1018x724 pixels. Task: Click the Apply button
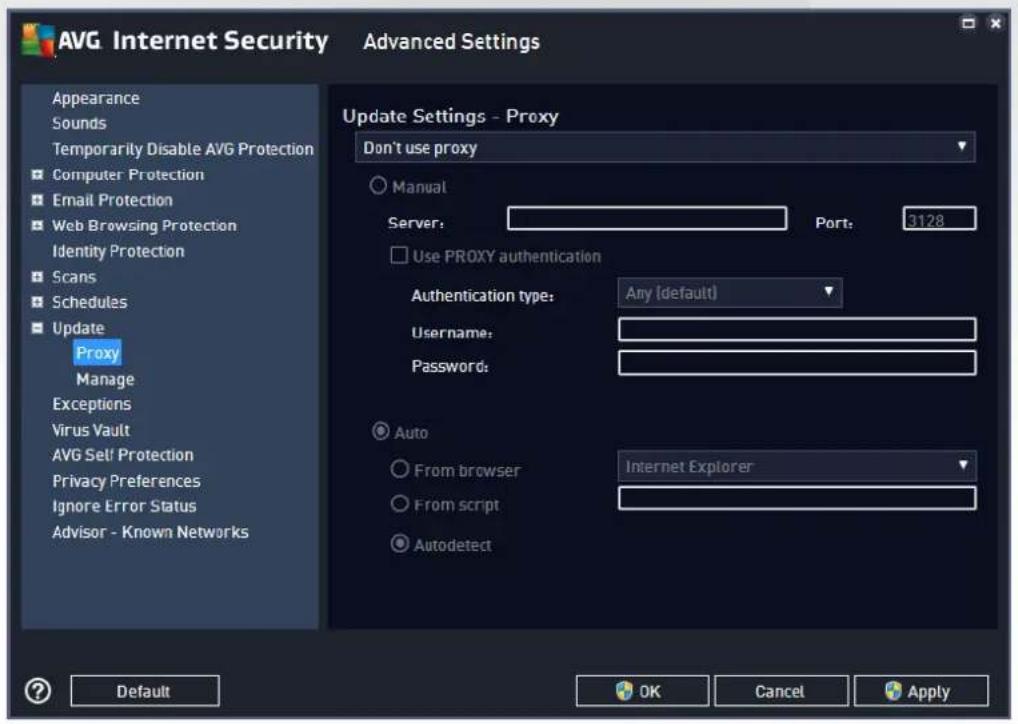tap(921, 691)
